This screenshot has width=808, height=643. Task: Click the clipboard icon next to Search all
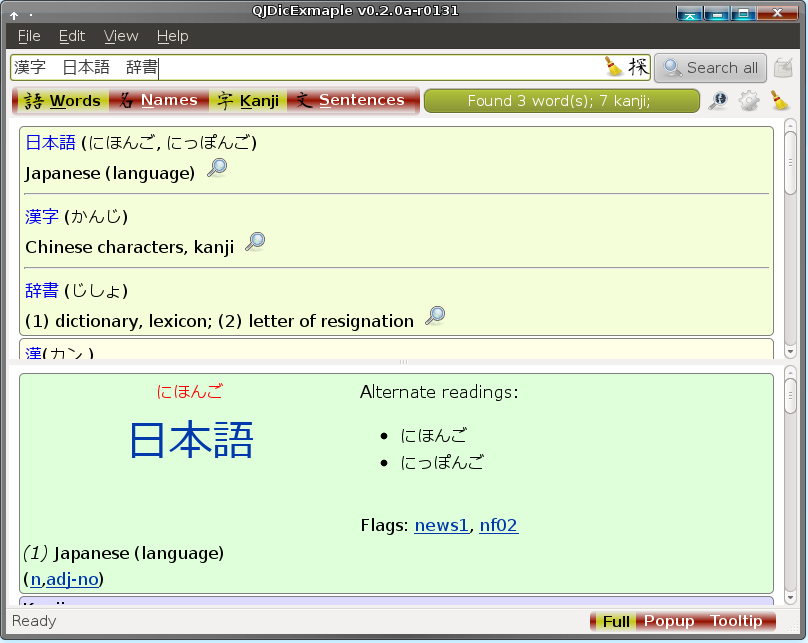click(x=783, y=68)
